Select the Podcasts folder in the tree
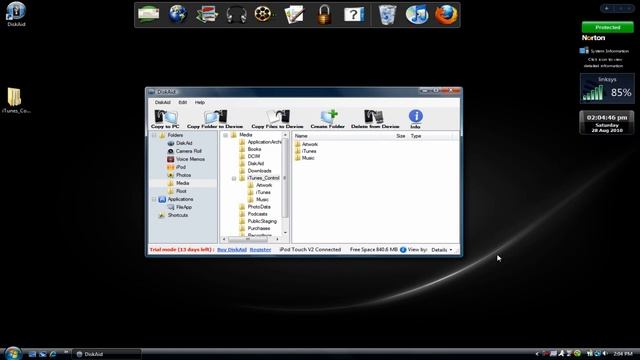The width and height of the screenshot is (640, 360). tap(253, 214)
